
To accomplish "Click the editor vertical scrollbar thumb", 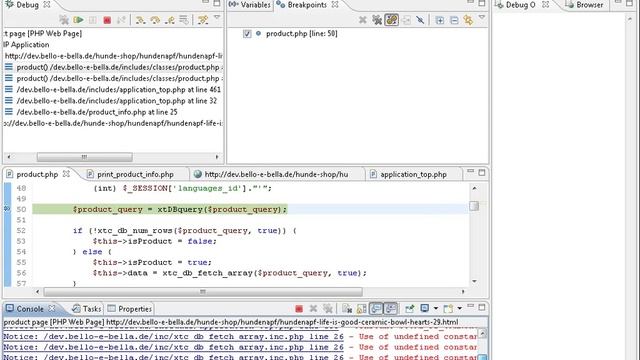I will point(474,206).
